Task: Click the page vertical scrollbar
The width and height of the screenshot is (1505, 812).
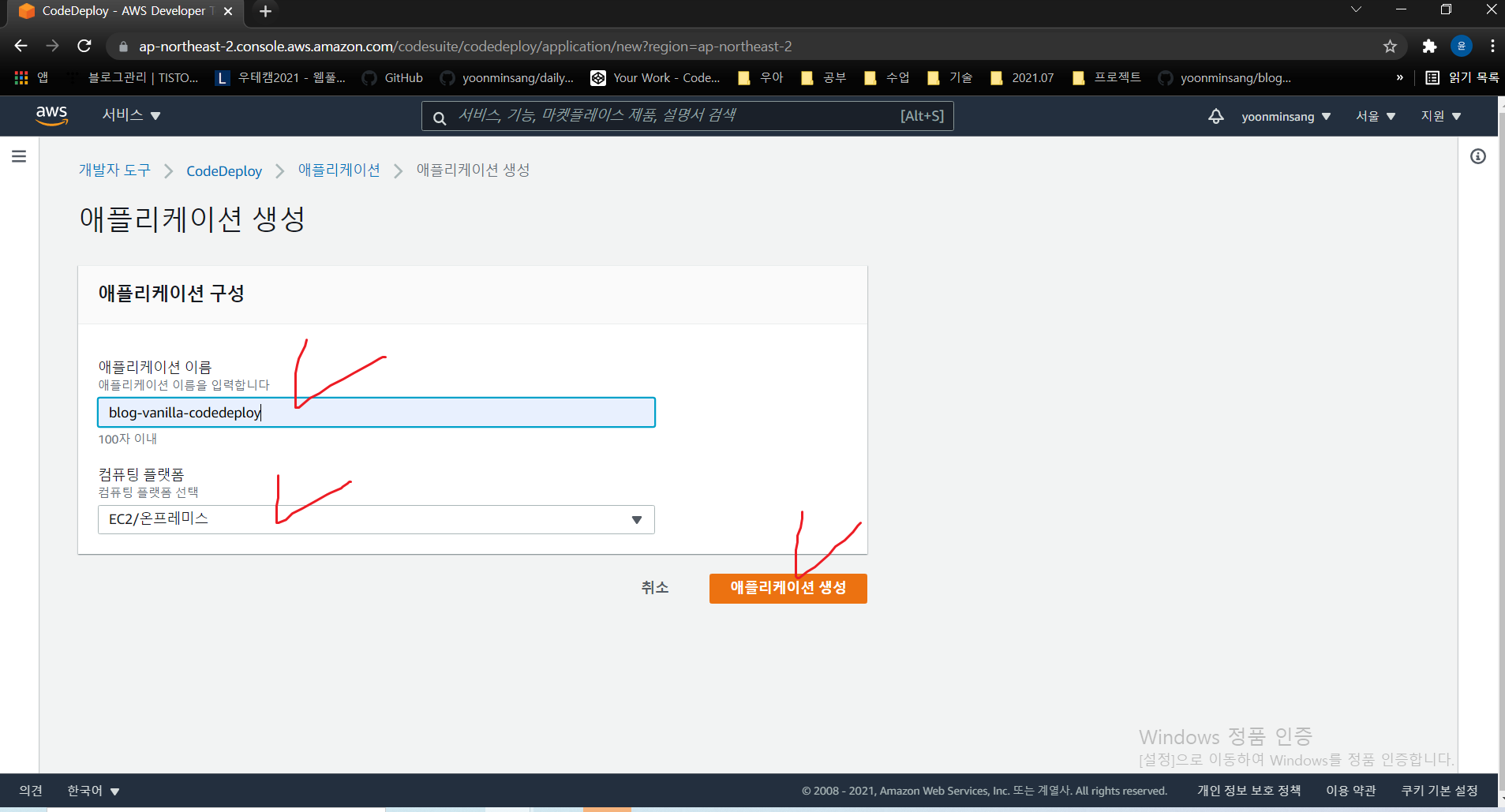Action: pyautogui.click(x=1501, y=450)
